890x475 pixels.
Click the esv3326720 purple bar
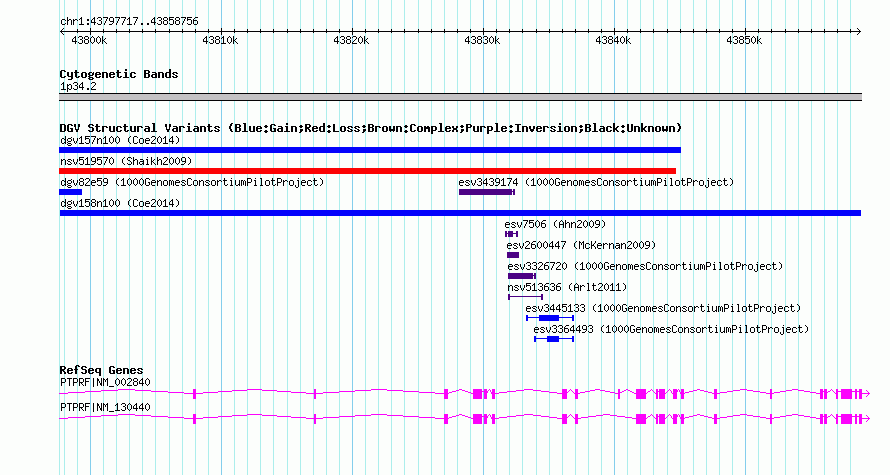tap(522, 276)
